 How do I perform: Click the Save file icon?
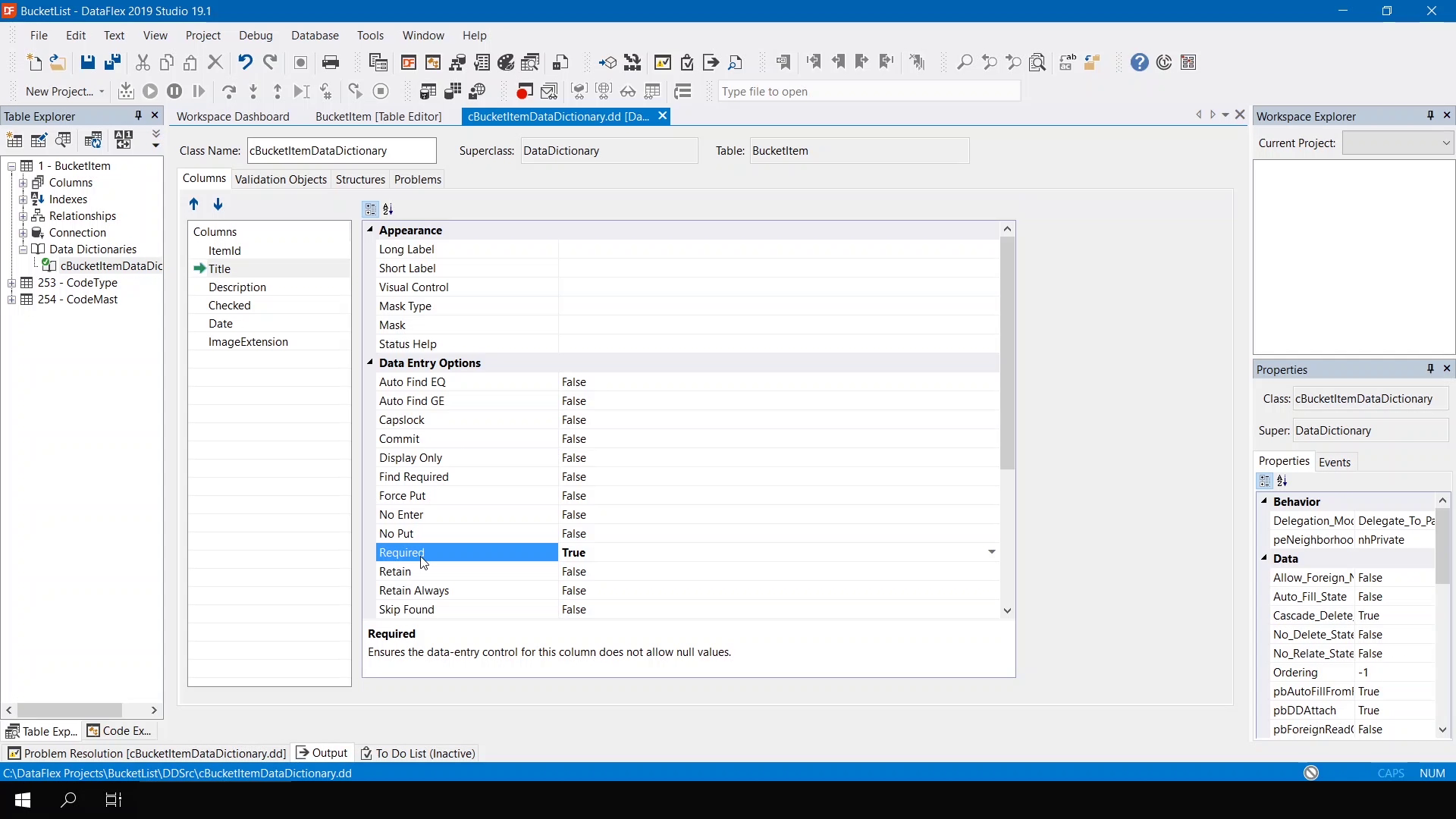(x=88, y=62)
